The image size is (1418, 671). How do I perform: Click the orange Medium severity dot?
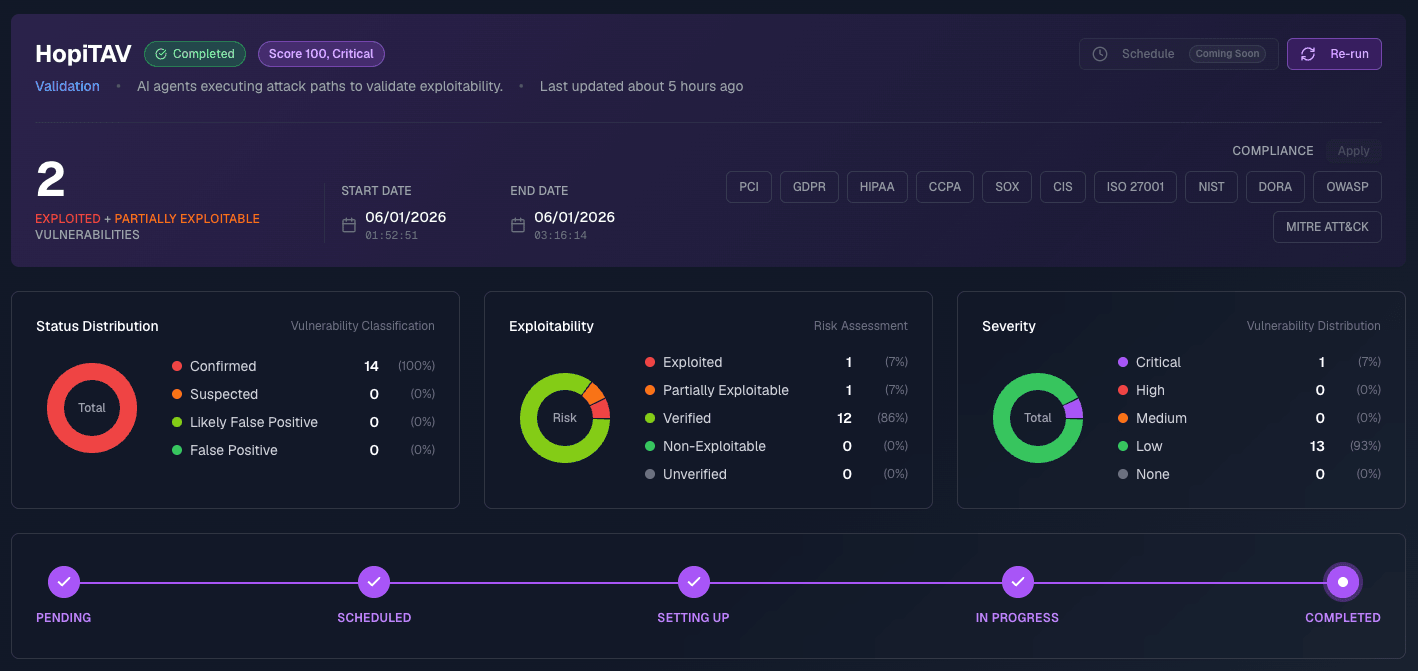tap(1123, 419)
